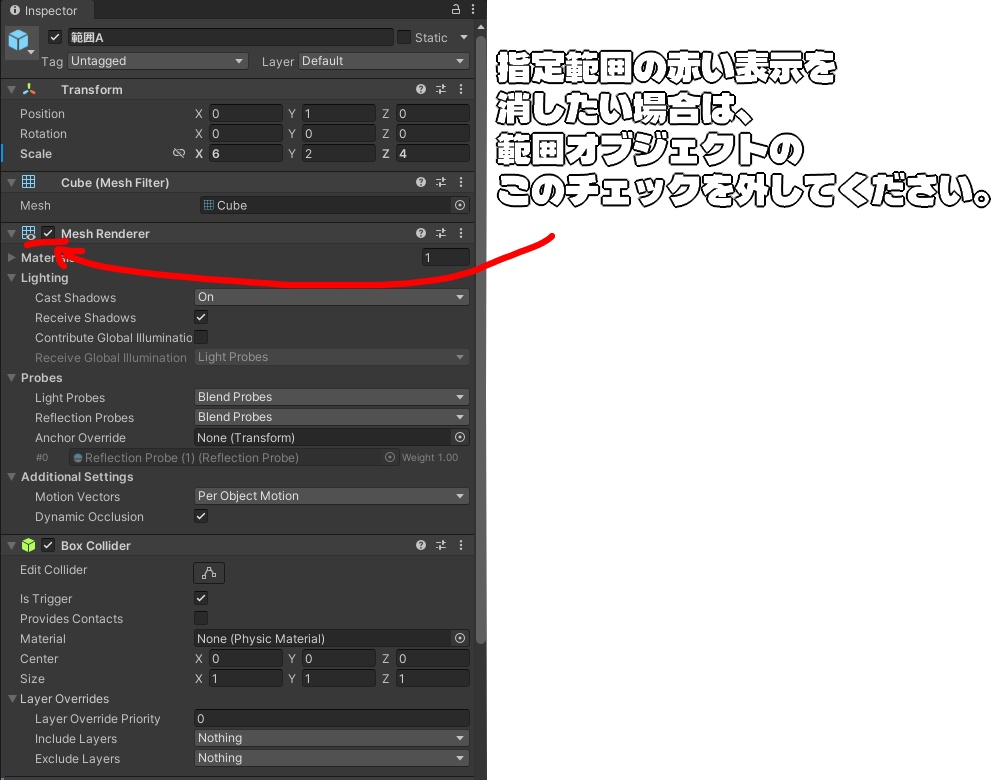Click the Position X input field
1000x780 pixels.
[x=245, y=113]
